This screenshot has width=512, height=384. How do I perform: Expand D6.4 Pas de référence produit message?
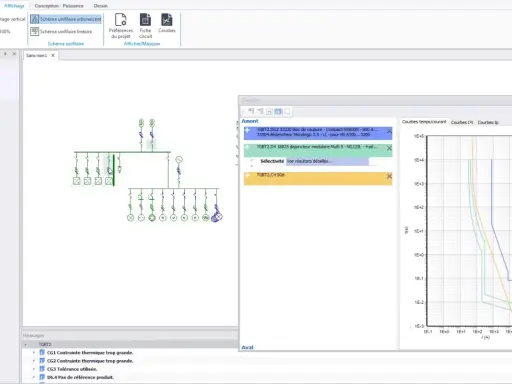pyautogui.click(x=34, y=377)
